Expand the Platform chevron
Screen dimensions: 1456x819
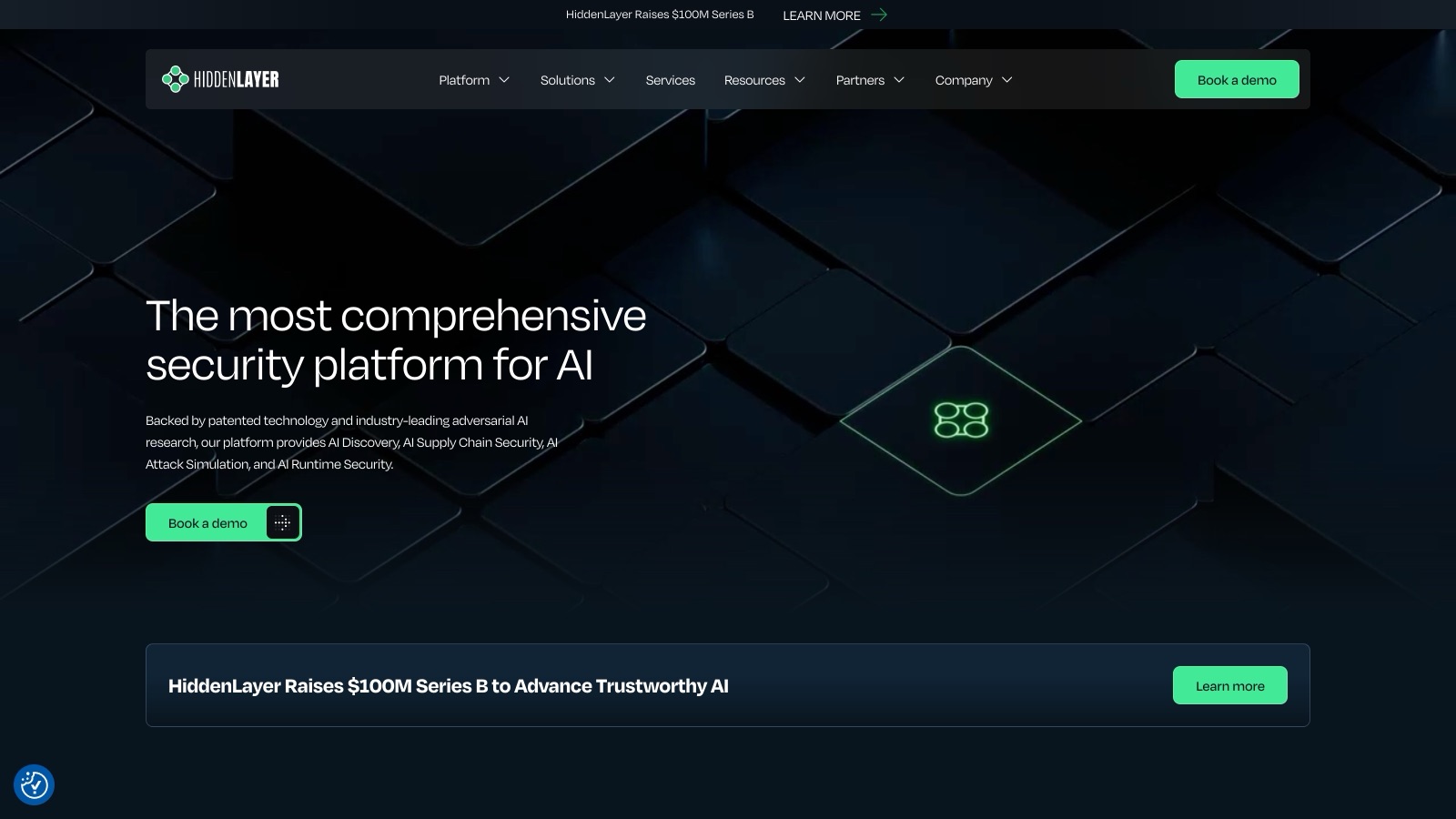click(x=504, y=80)
